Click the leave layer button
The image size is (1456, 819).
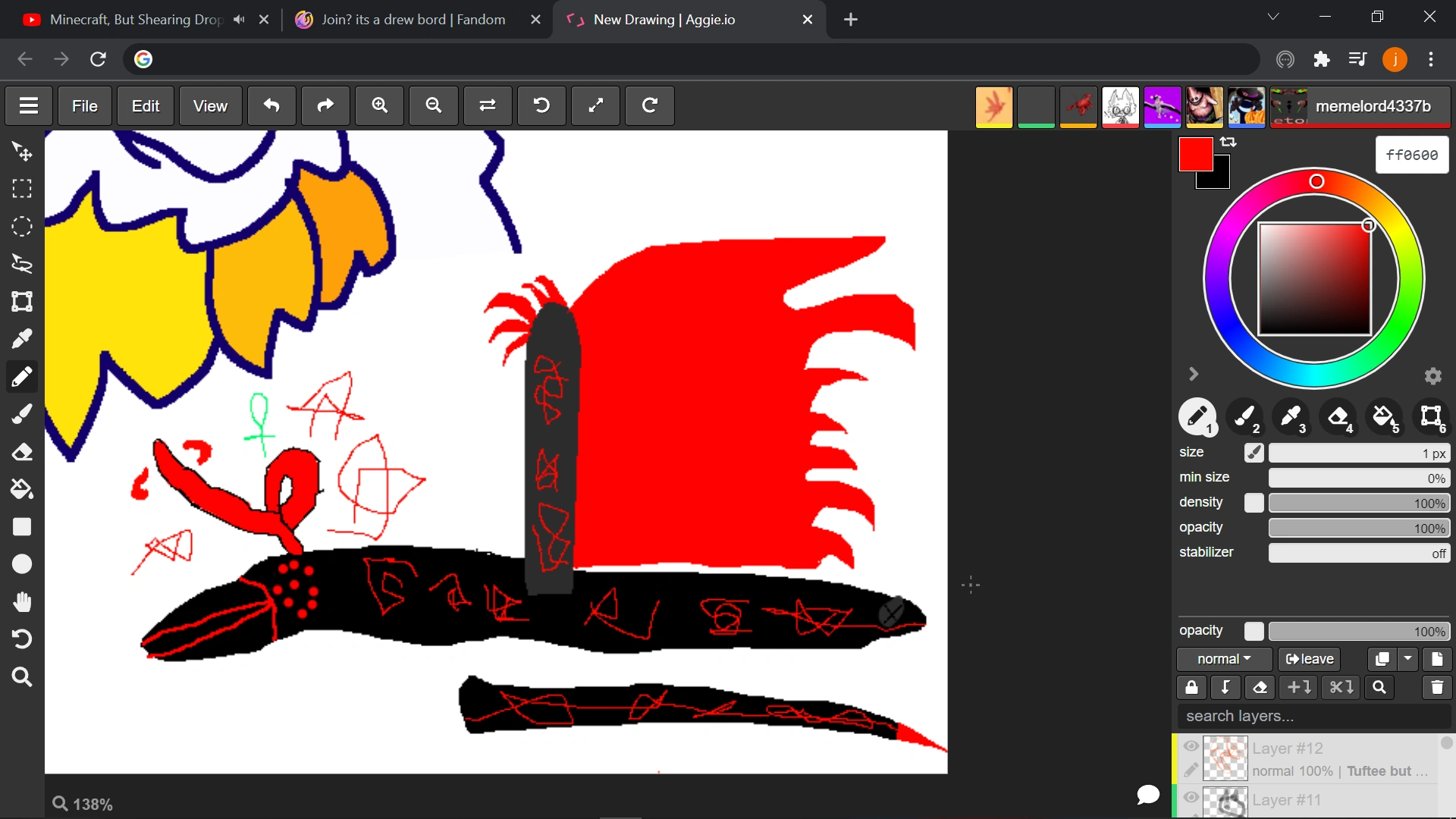coord(1310,659)
